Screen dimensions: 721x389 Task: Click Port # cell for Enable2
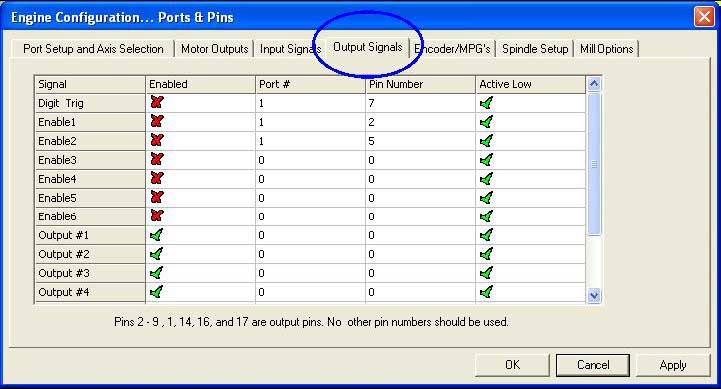[310, 141]
